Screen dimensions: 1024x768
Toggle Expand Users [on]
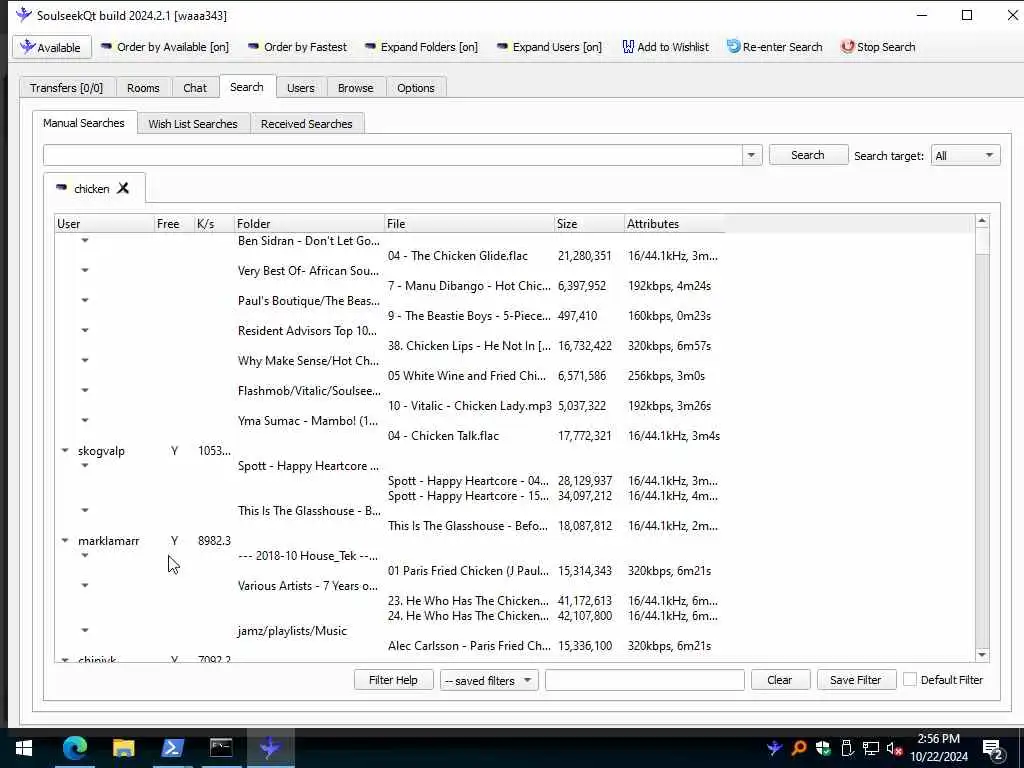(549, 47)
